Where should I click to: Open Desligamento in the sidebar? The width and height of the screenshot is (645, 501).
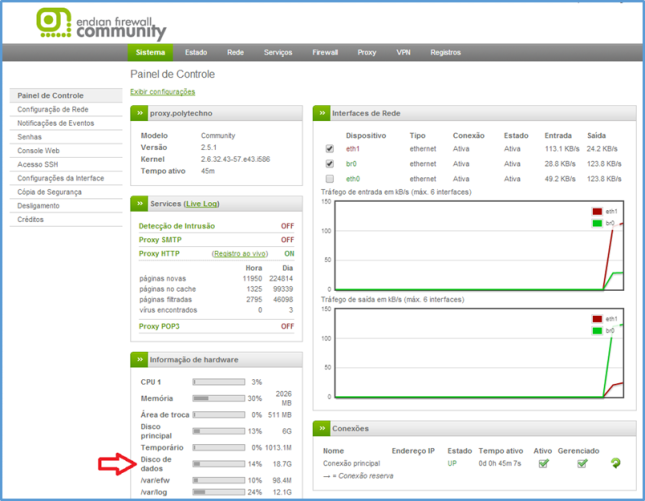66,206
